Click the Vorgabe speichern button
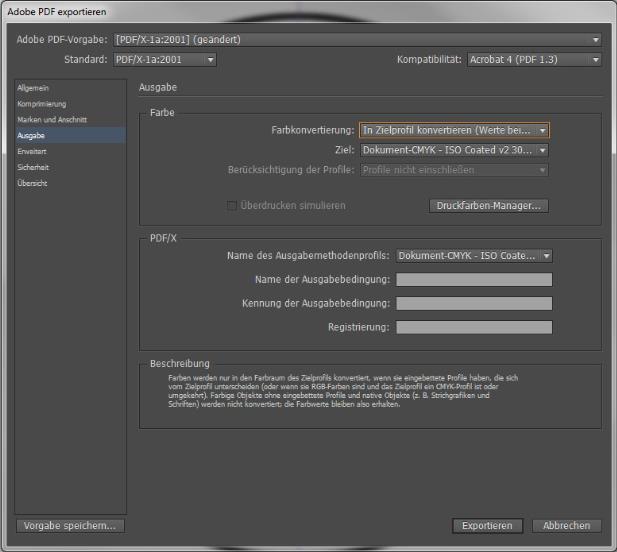Image resolution: width=617 pixels, height=552 pixels. [70, 526]
